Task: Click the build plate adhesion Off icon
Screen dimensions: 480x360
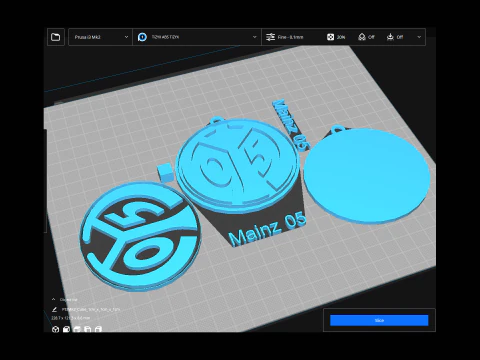Action: coord(390,37)
